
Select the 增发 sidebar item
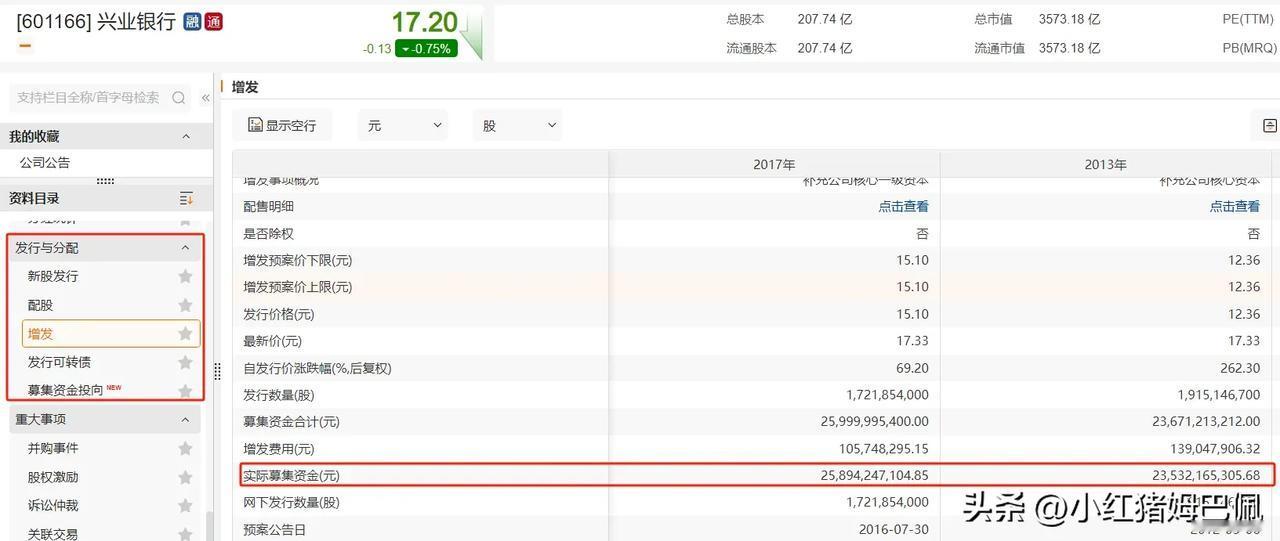pos(111,333)
